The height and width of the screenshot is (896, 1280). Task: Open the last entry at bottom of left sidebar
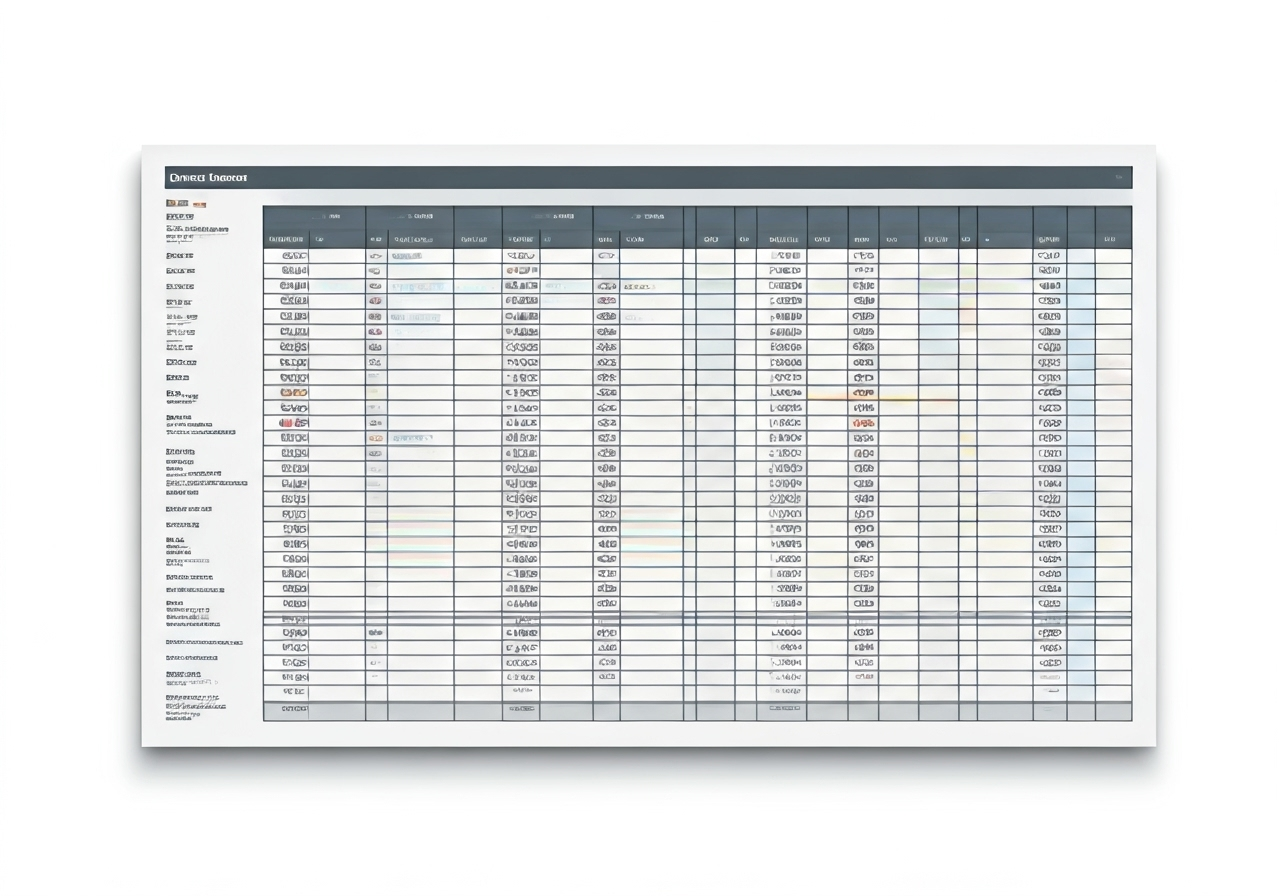click(182, 717)
